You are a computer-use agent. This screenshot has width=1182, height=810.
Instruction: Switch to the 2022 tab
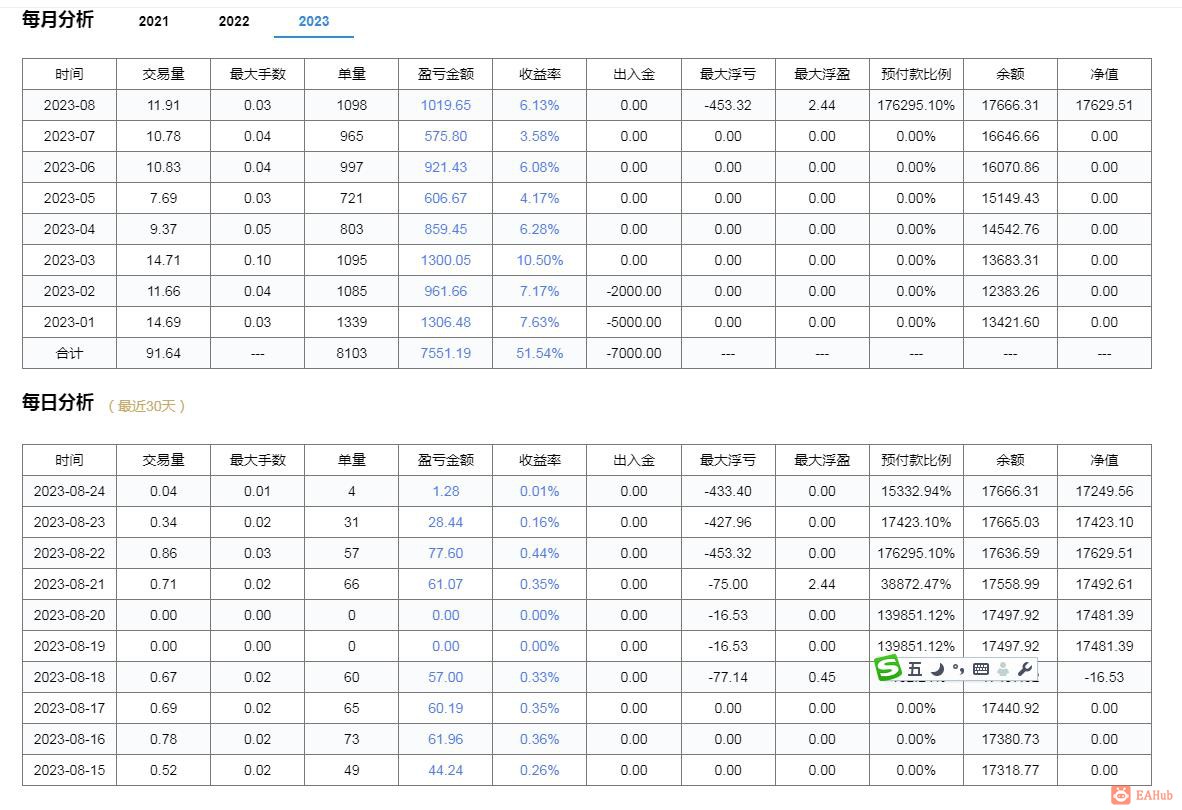[x=234, y=21]
